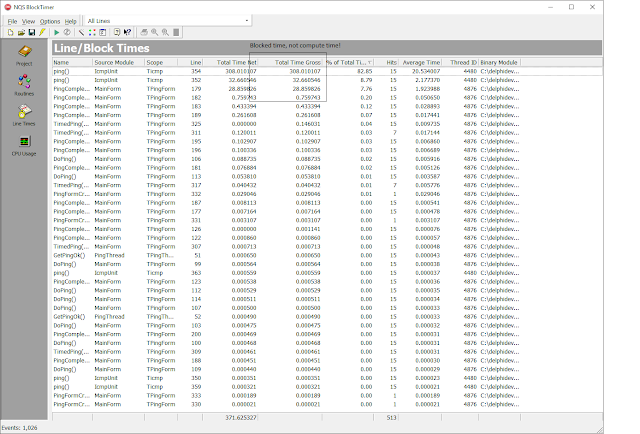
Task: Click the Save floppy disk icon
Action: point(31,32)
